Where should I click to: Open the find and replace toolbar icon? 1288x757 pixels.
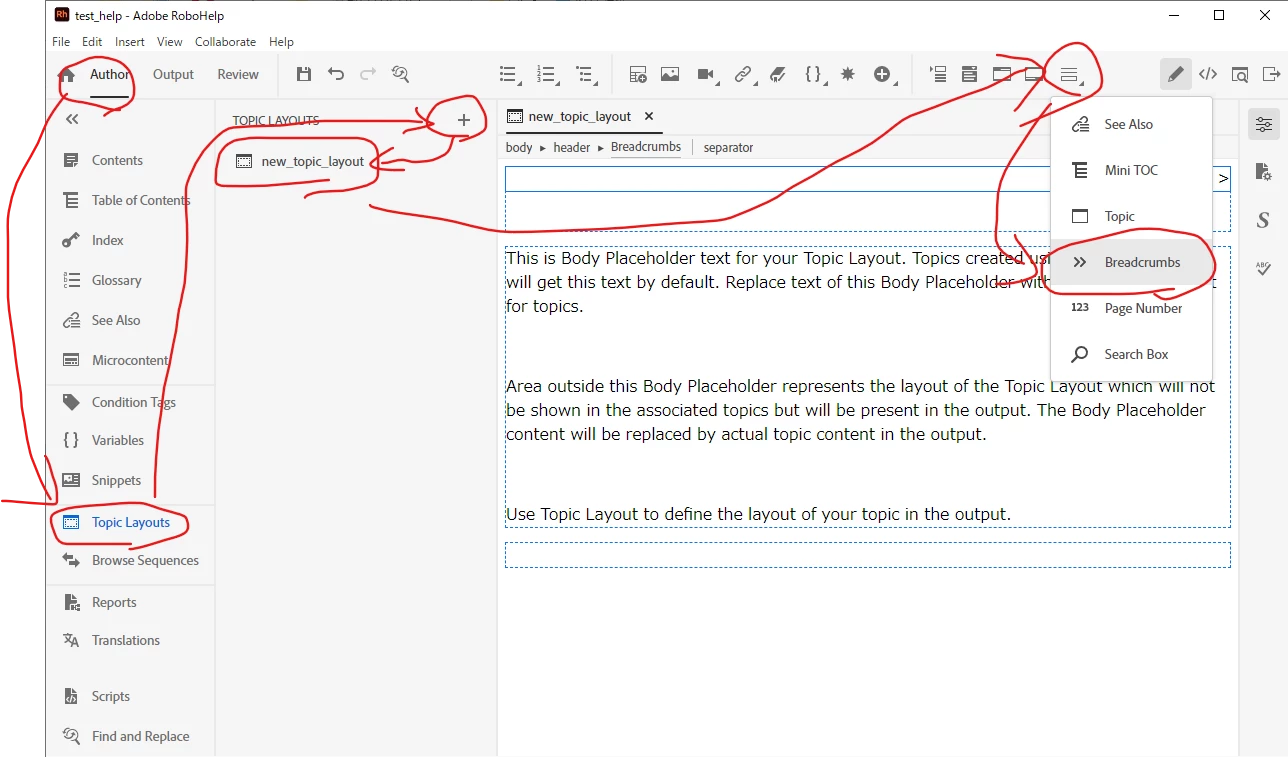tap(401, 74)
